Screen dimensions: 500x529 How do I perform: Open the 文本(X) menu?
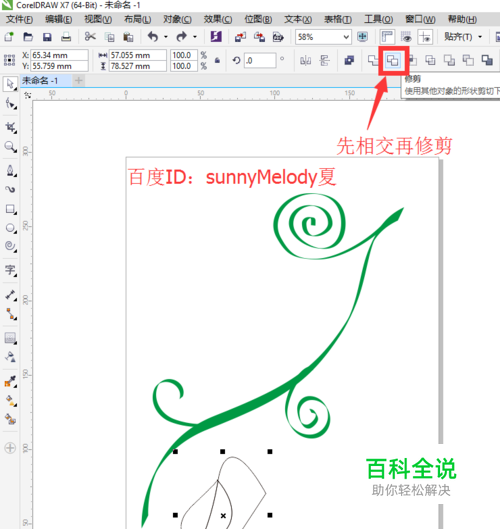click(298, 19)
